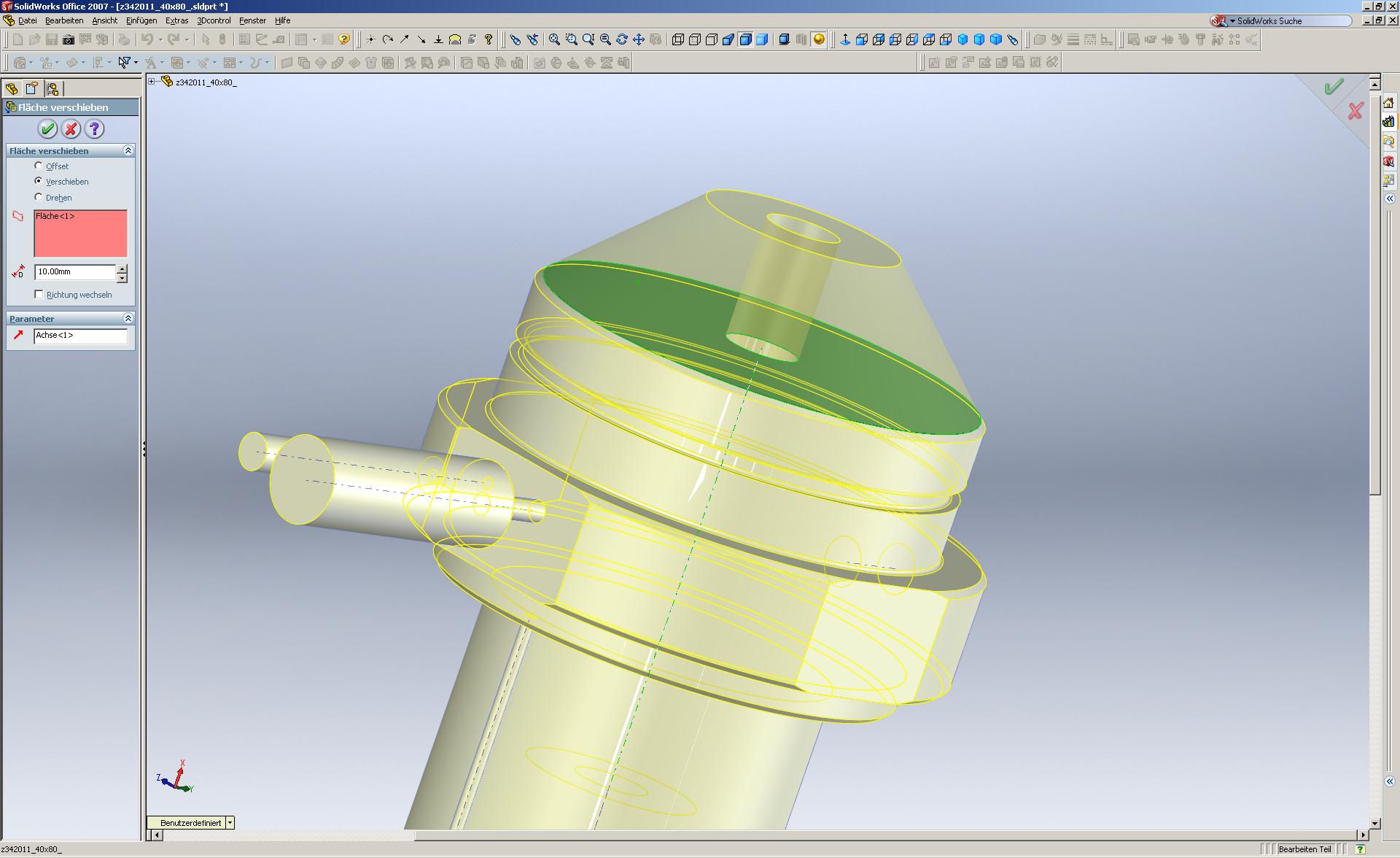Screen dimensions: 1400x858
Task: Open the PropertyManager tab
Action: pyautogui.click(x=31, y=89)
